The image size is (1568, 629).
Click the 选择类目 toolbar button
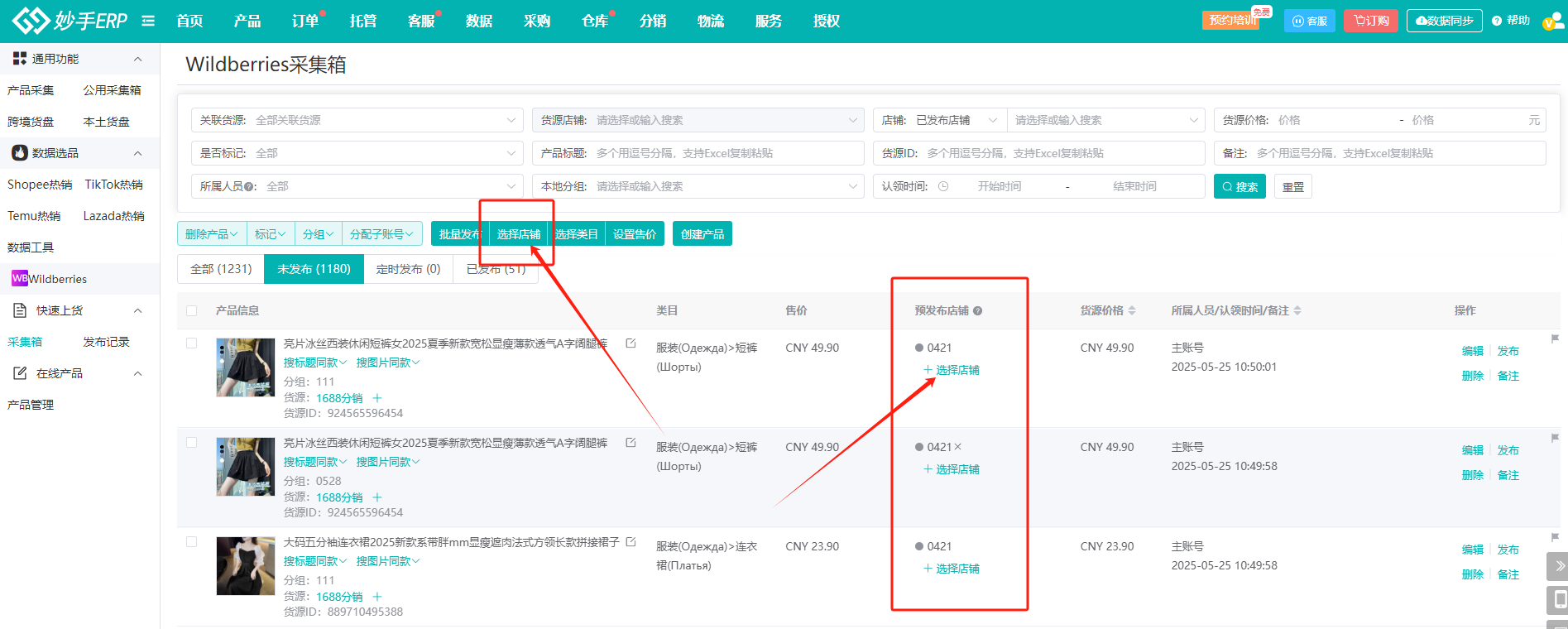[577, 234]
